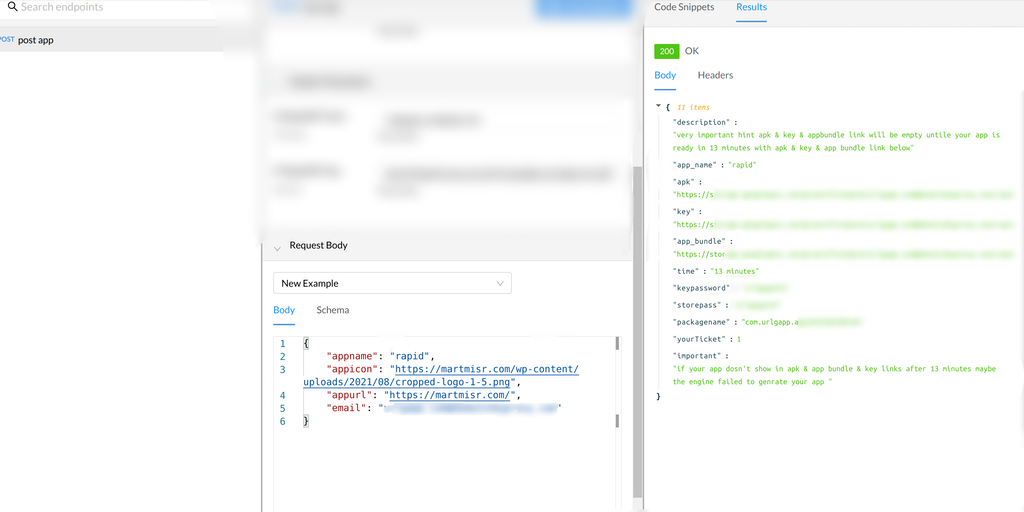The width and height of the screenshot is (1024, 512).
Task: Collapse the Request Body section chevron
Action: click(277, 246)
